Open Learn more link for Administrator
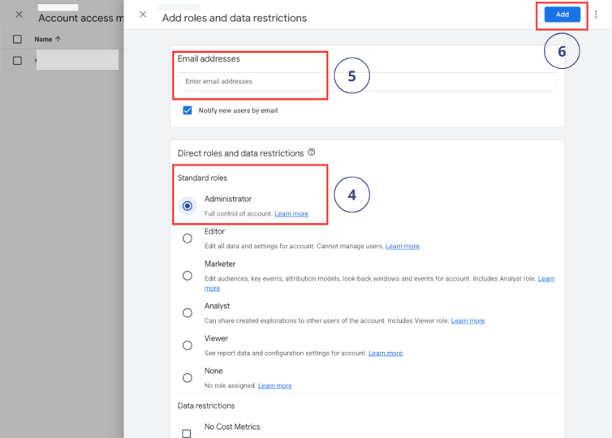612x438 pixels. 291,214
